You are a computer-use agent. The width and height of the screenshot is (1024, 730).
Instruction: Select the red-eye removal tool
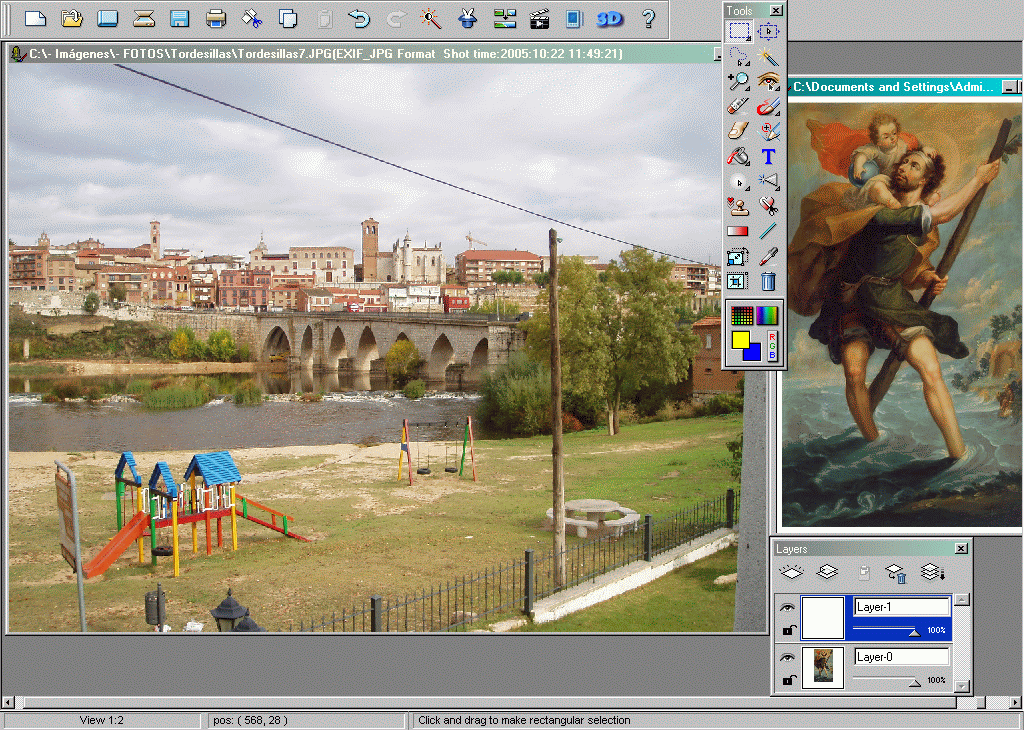point(767,80)
